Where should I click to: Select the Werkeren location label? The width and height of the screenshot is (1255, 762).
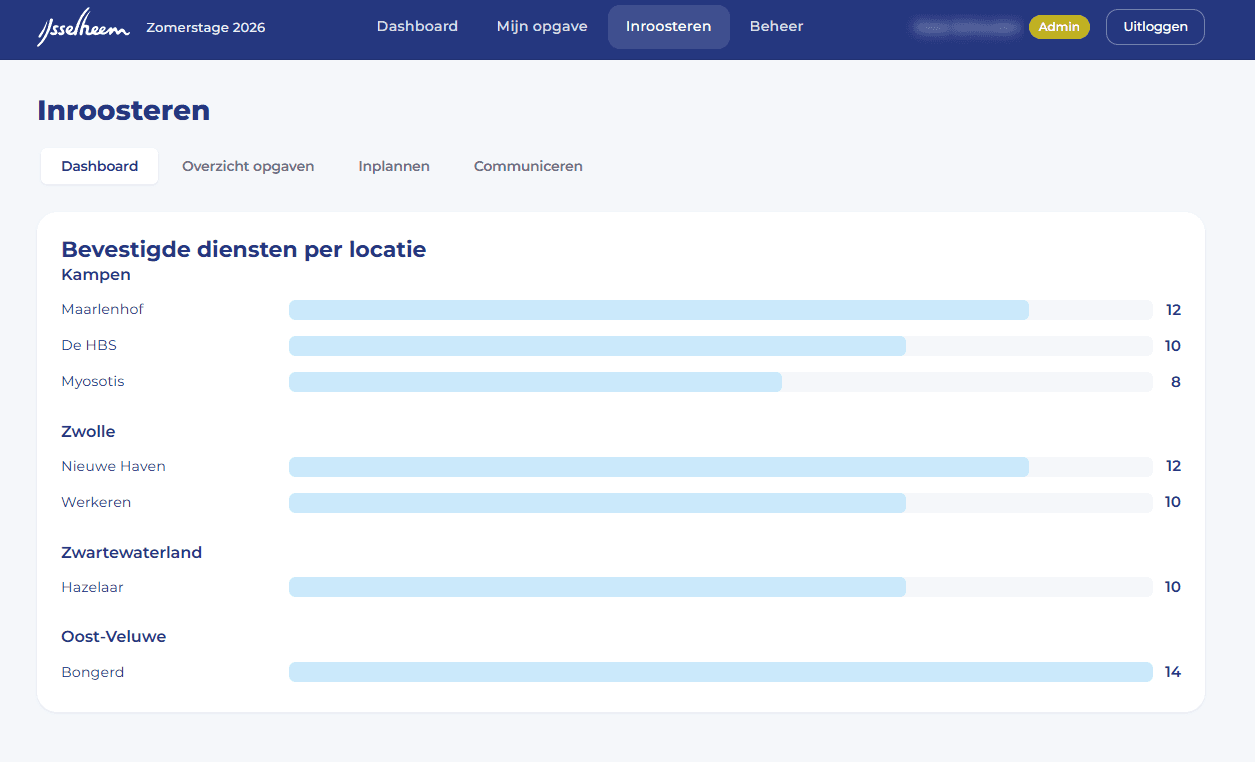click(x=96, y=502)
